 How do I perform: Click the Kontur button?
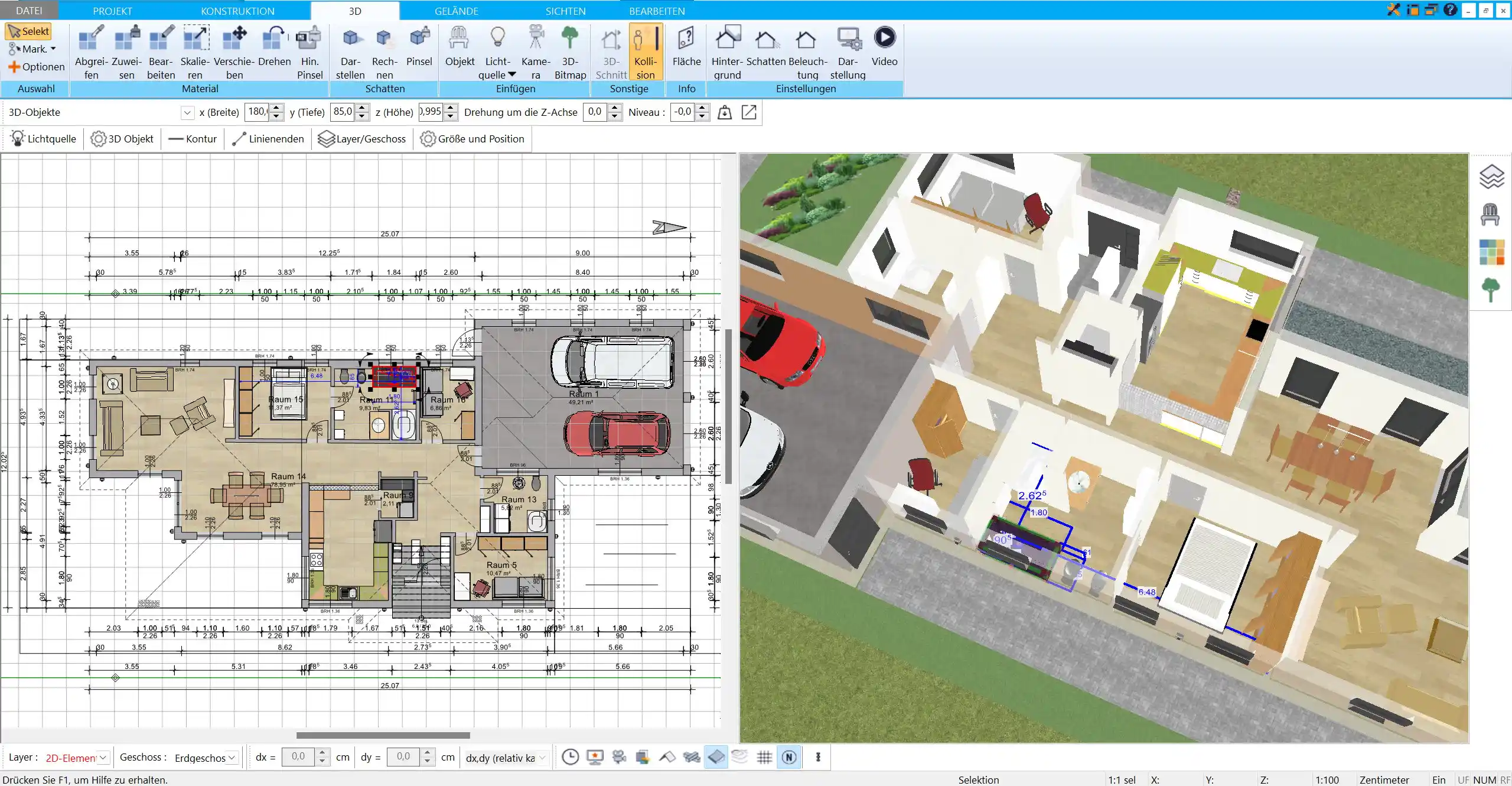[193, 139]
